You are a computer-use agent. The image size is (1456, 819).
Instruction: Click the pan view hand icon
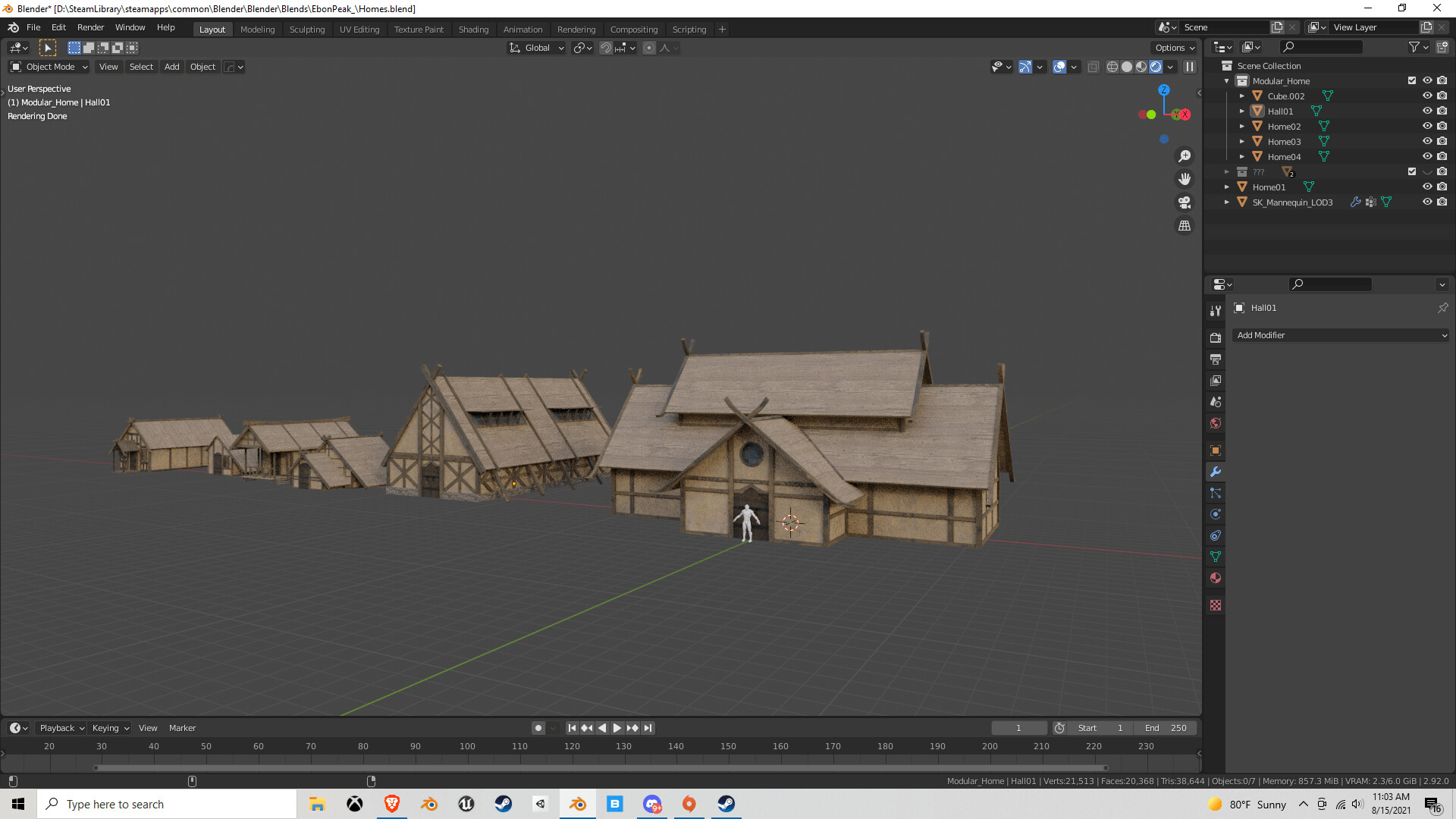pos(1184,179)
